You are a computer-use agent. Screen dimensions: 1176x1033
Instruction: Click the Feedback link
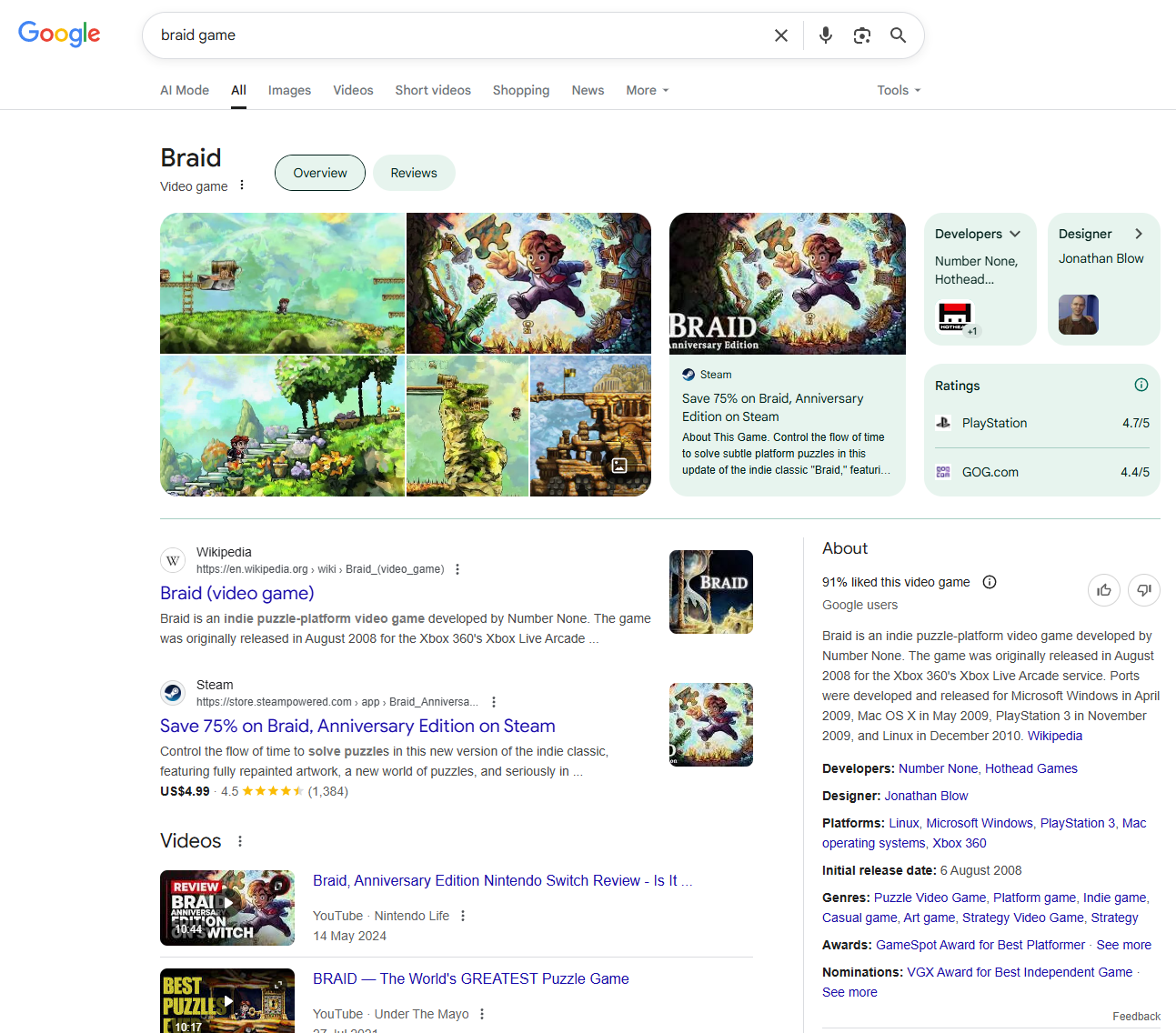(x=1136, y=1017)
